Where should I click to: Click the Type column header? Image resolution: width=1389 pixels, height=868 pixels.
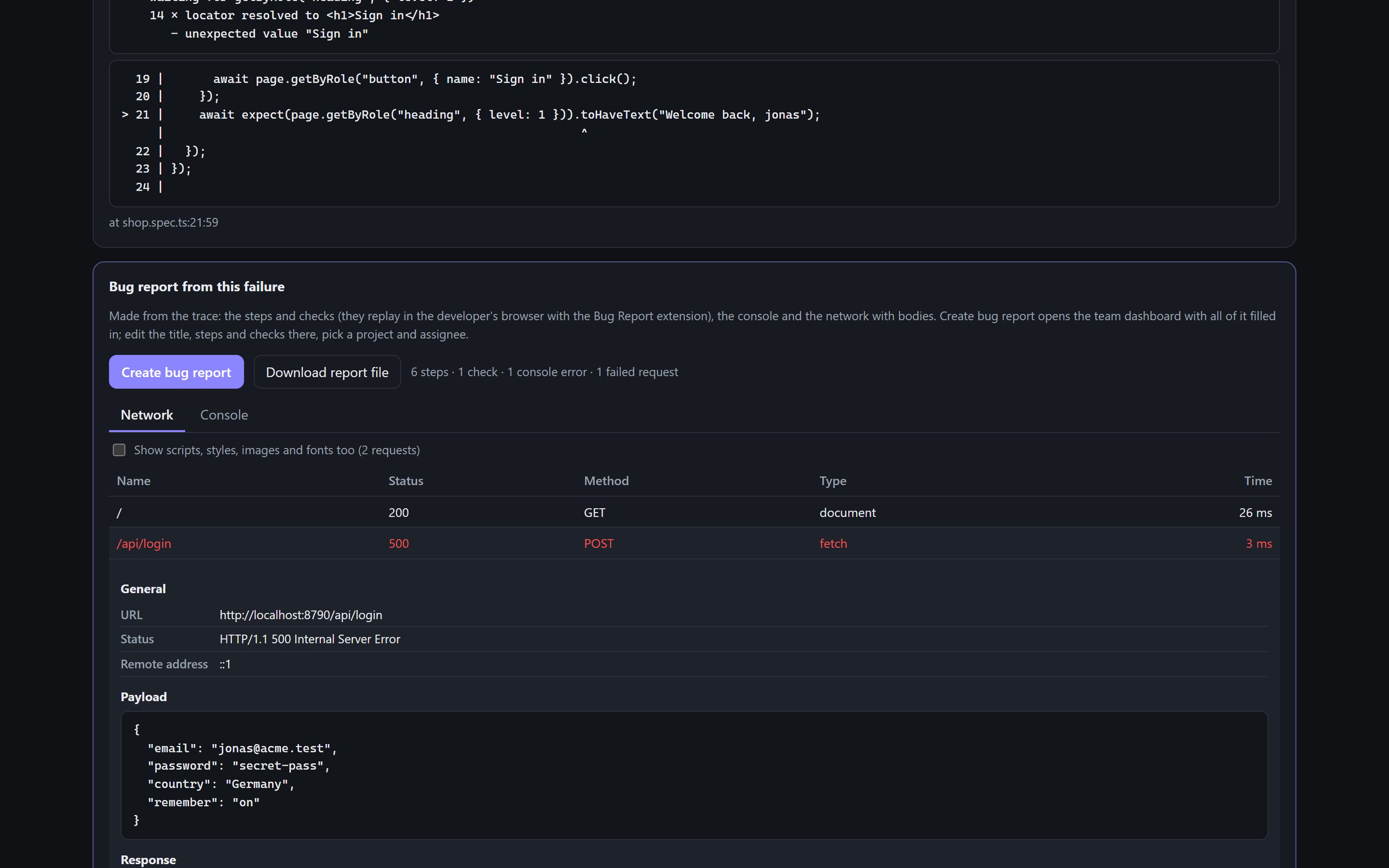833,481
